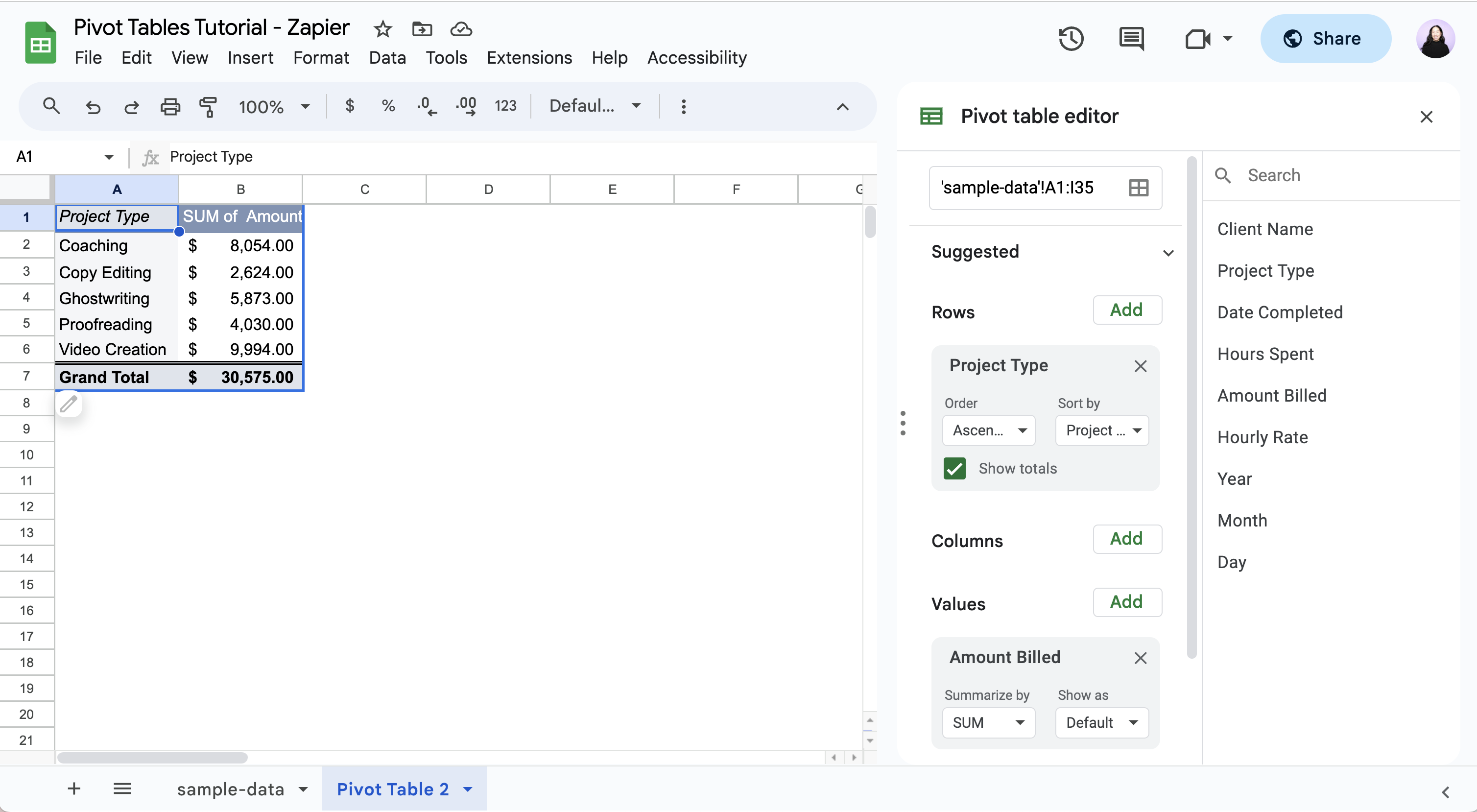Image resolution: width=1477 pixels, height=812 pixels.
Task: Toggle Show totals checkbox in Rows
Action: (x=955, y=467)
